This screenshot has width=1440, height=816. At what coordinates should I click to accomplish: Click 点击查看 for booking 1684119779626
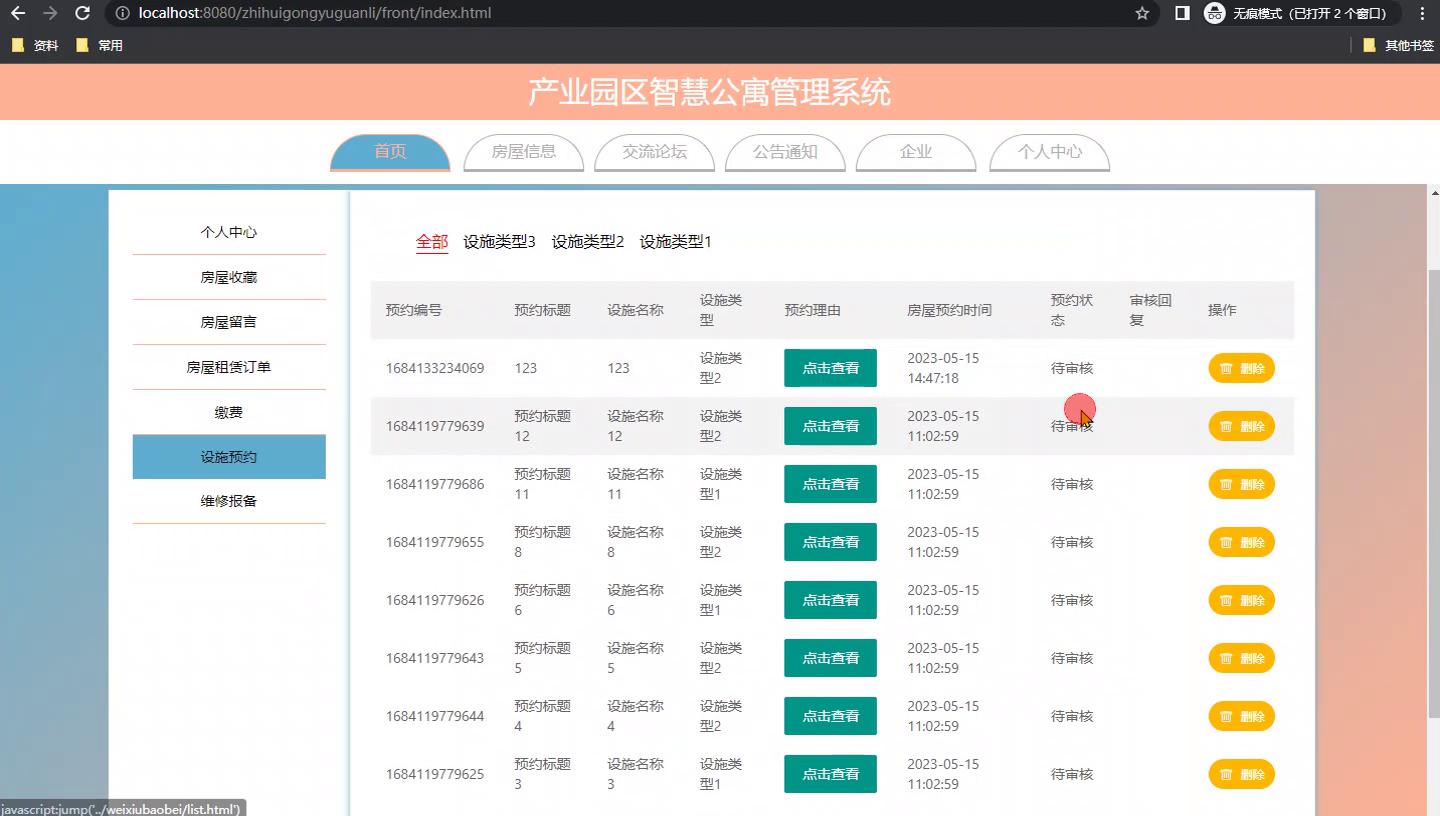point(830,600)
